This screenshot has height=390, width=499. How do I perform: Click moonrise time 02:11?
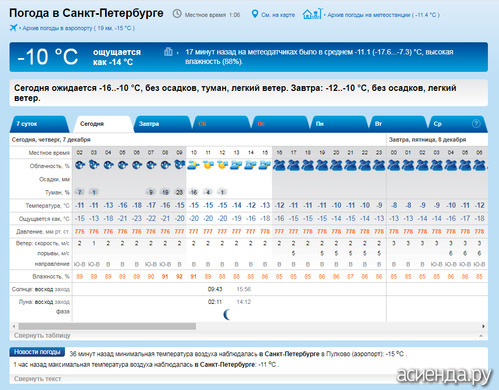click(x=215, y=302)
